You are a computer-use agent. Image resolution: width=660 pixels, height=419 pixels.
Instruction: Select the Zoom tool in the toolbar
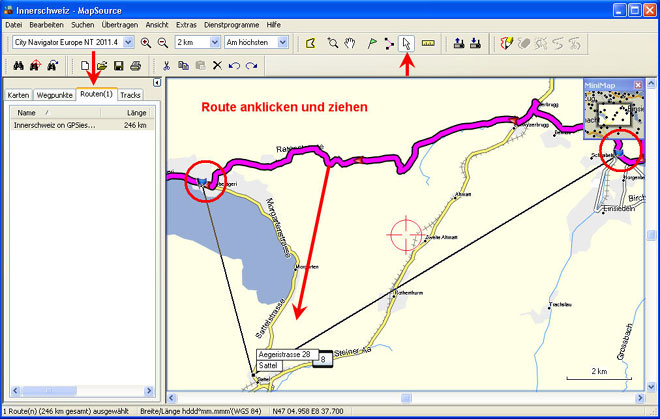(333, 43)
